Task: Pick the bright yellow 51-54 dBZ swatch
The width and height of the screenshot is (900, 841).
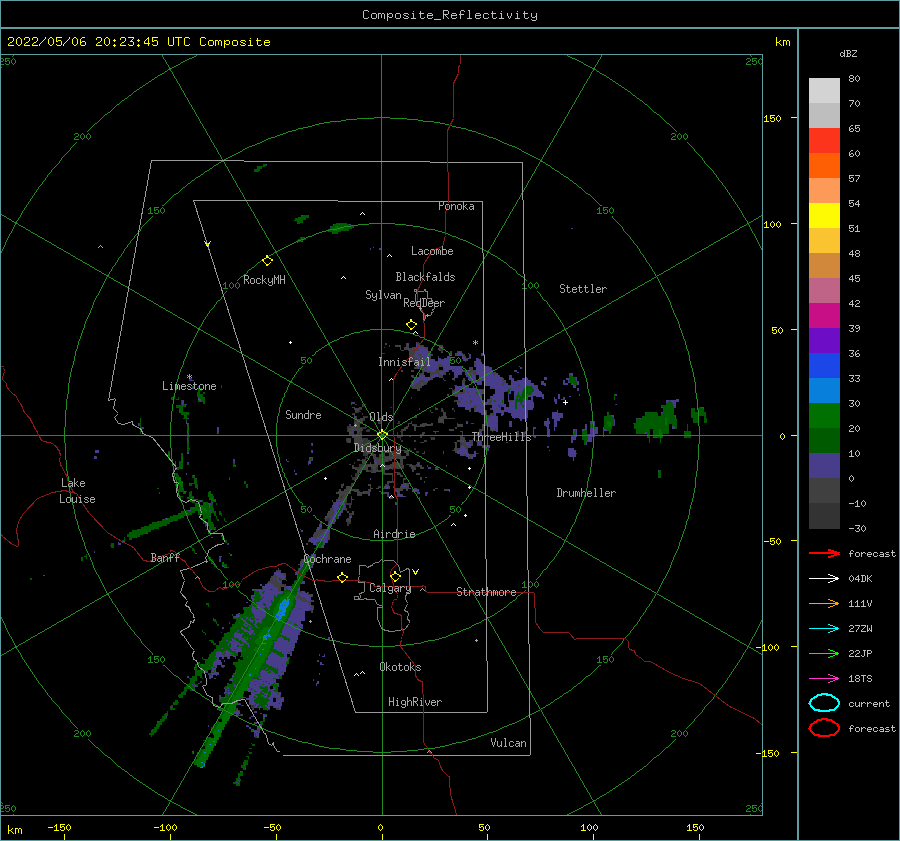Action: [x=824, y=216]
